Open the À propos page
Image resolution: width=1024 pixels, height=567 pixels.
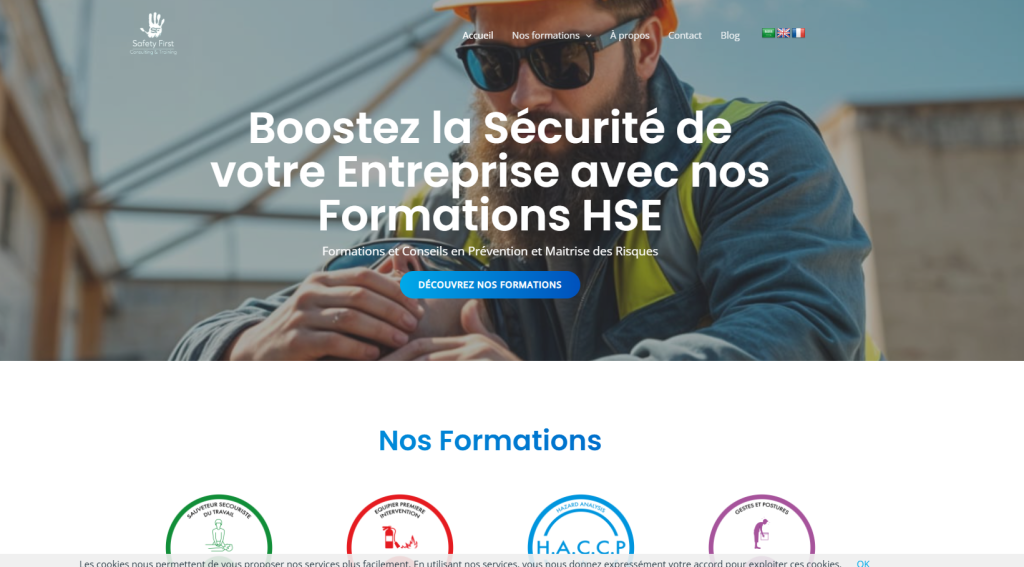[x=630, y=35]
